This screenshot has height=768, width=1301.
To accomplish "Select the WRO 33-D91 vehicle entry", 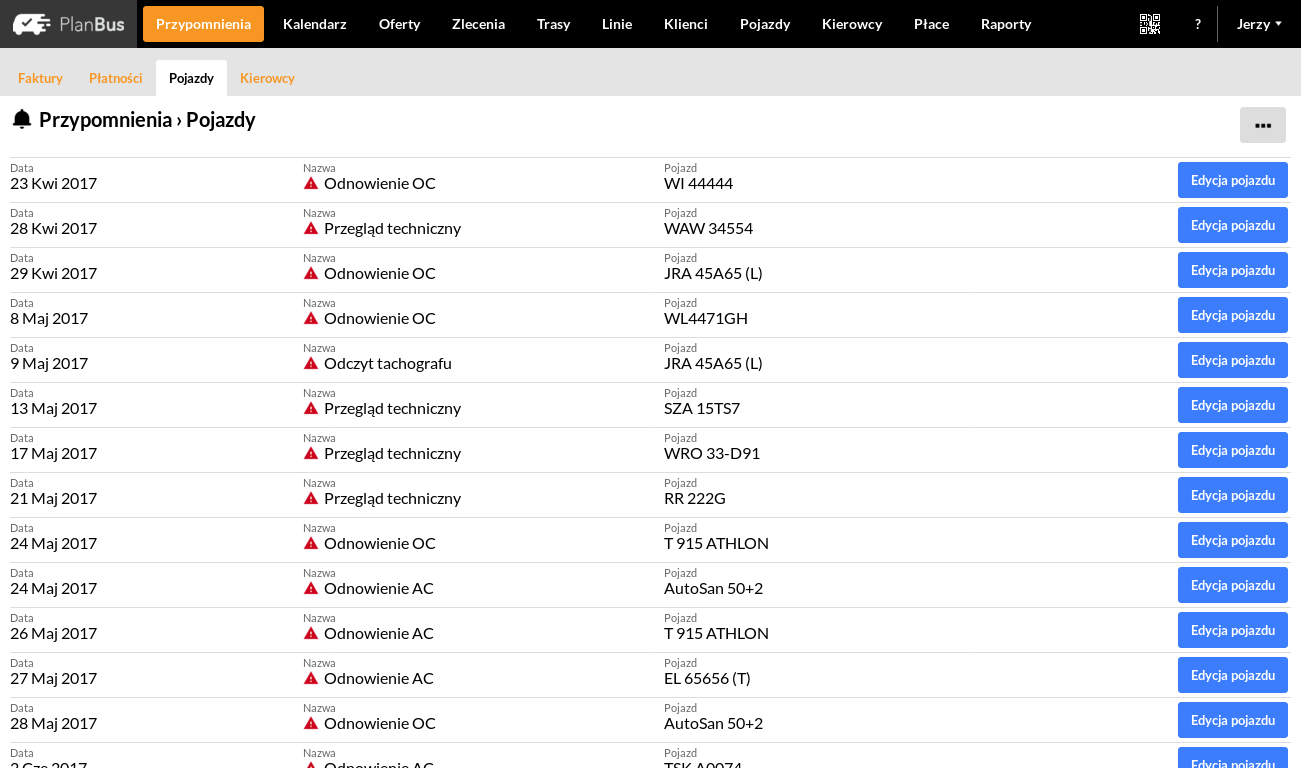I will point(711,453).
